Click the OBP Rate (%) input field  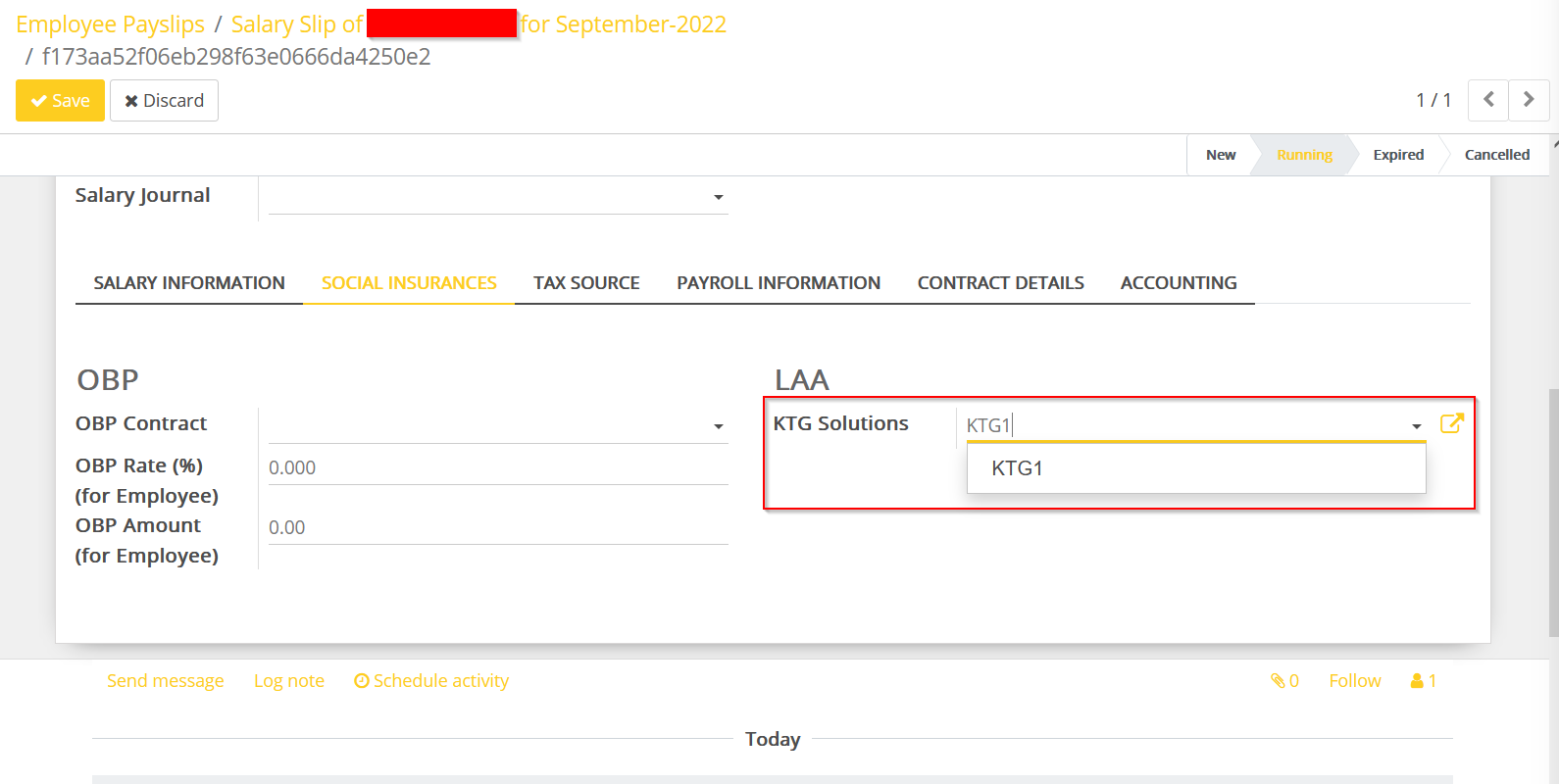[x=497, y=468]
